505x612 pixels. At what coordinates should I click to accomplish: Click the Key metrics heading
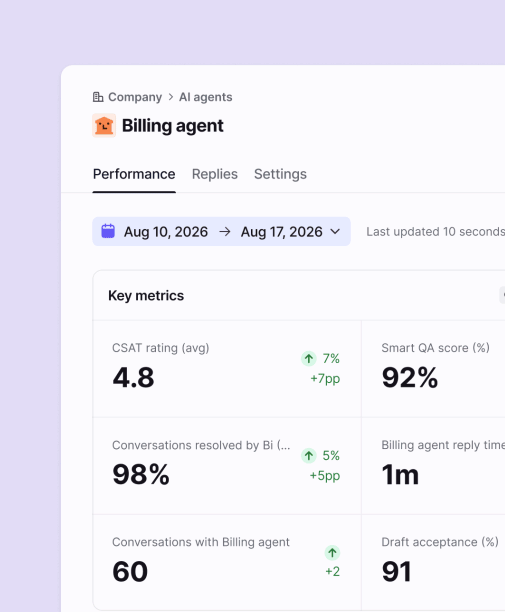point(146,295)
